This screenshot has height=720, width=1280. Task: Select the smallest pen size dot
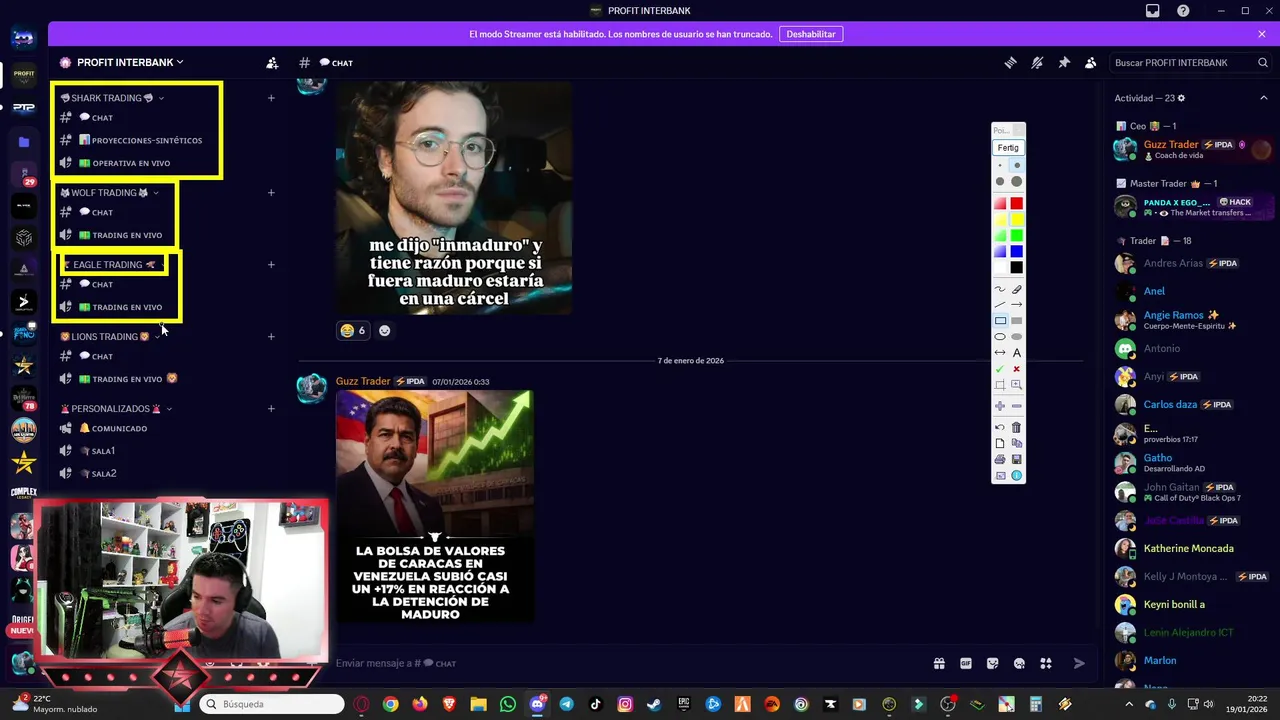click(1000, 165)
